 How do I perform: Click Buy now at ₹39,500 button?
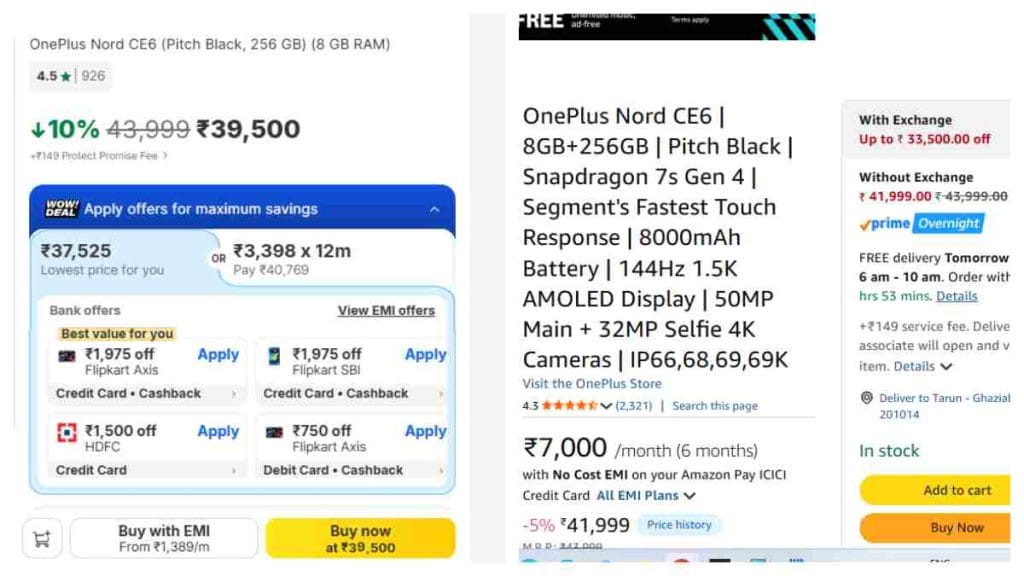click(x=360, y=539)
